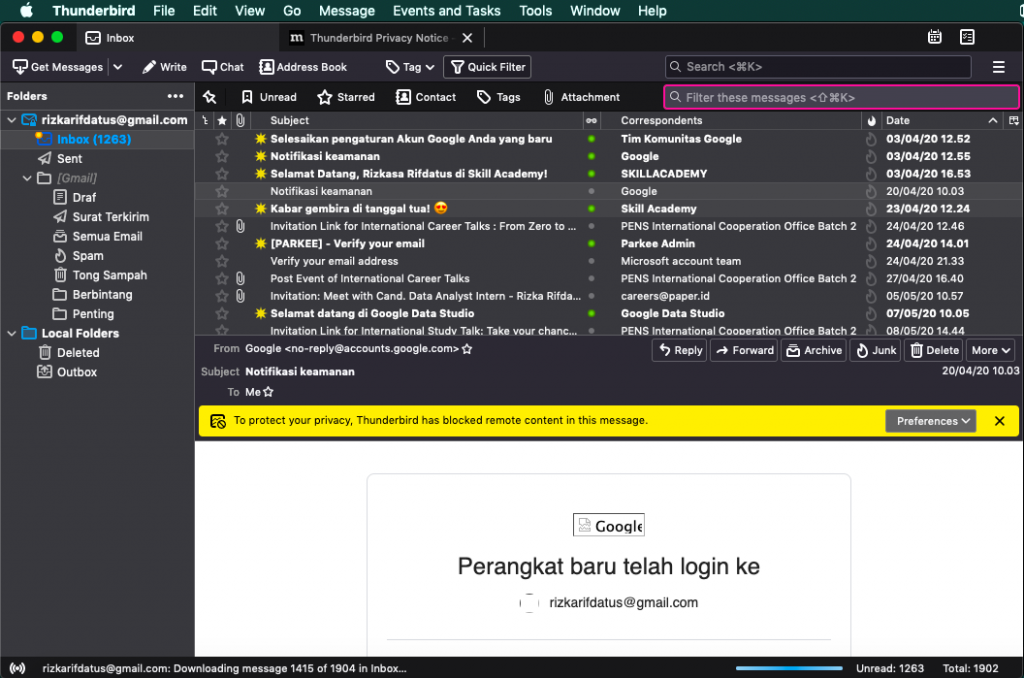Click the Filter these messages field
1024x678 pixels.
pos(841,97)
